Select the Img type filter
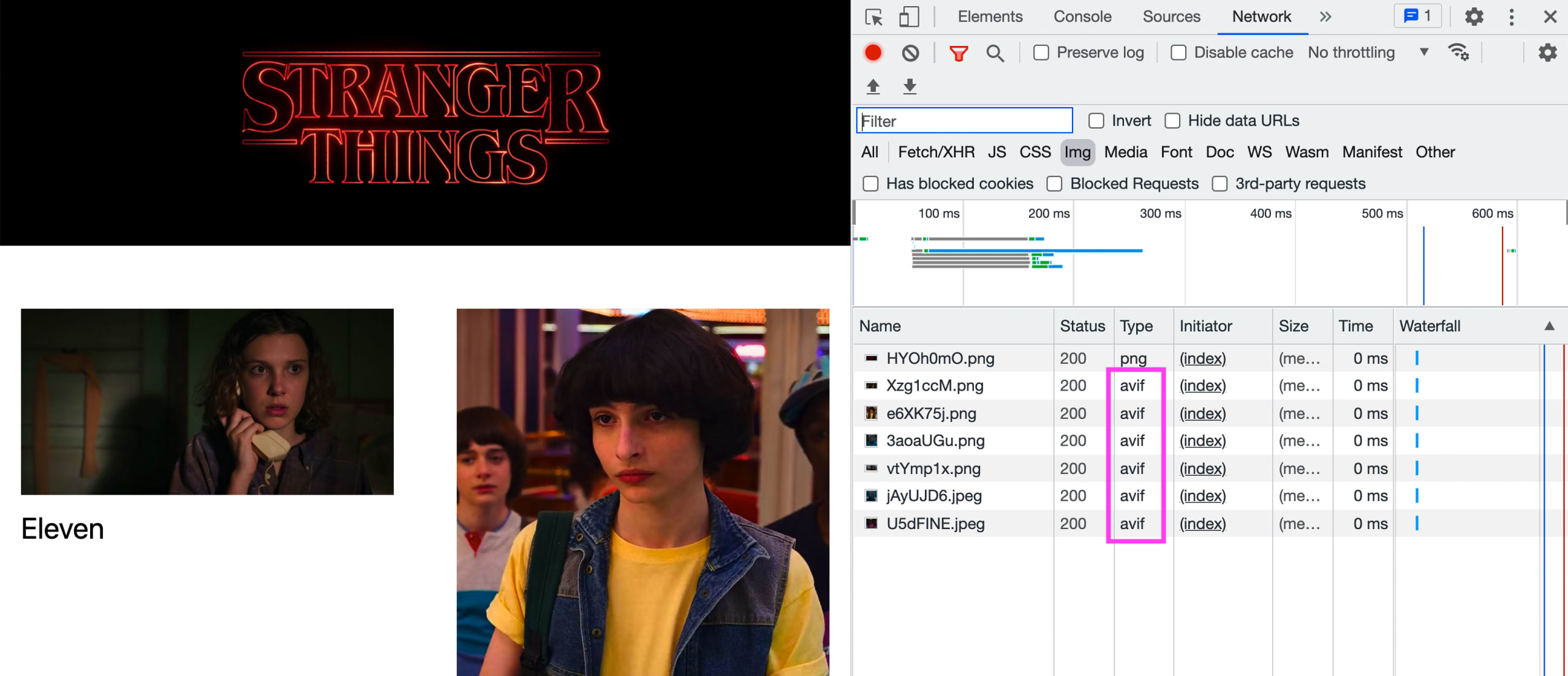The image size is (1568, 676). point(1077,152)
